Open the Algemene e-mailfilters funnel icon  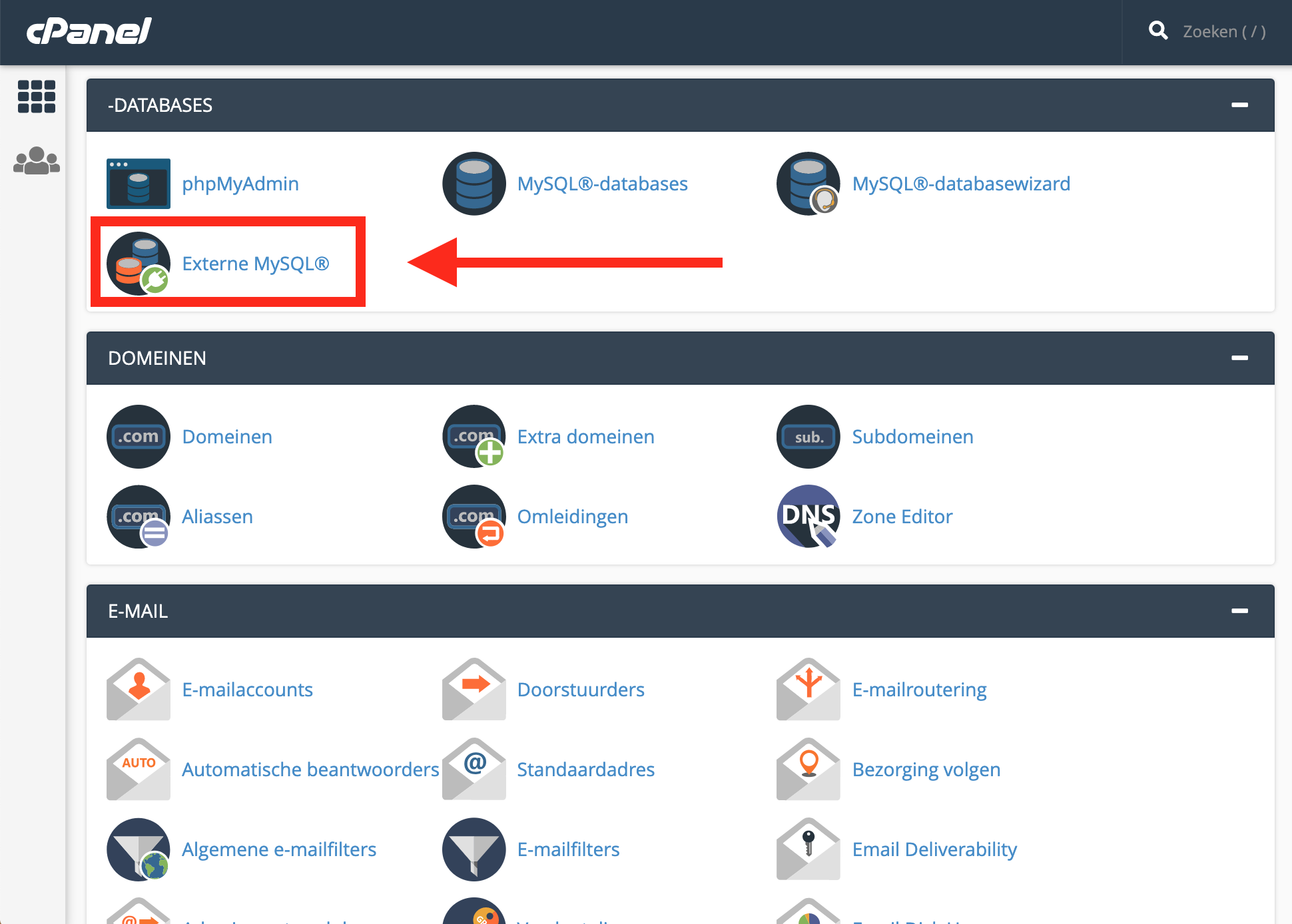pyautogui.click(x=139, y=849)
